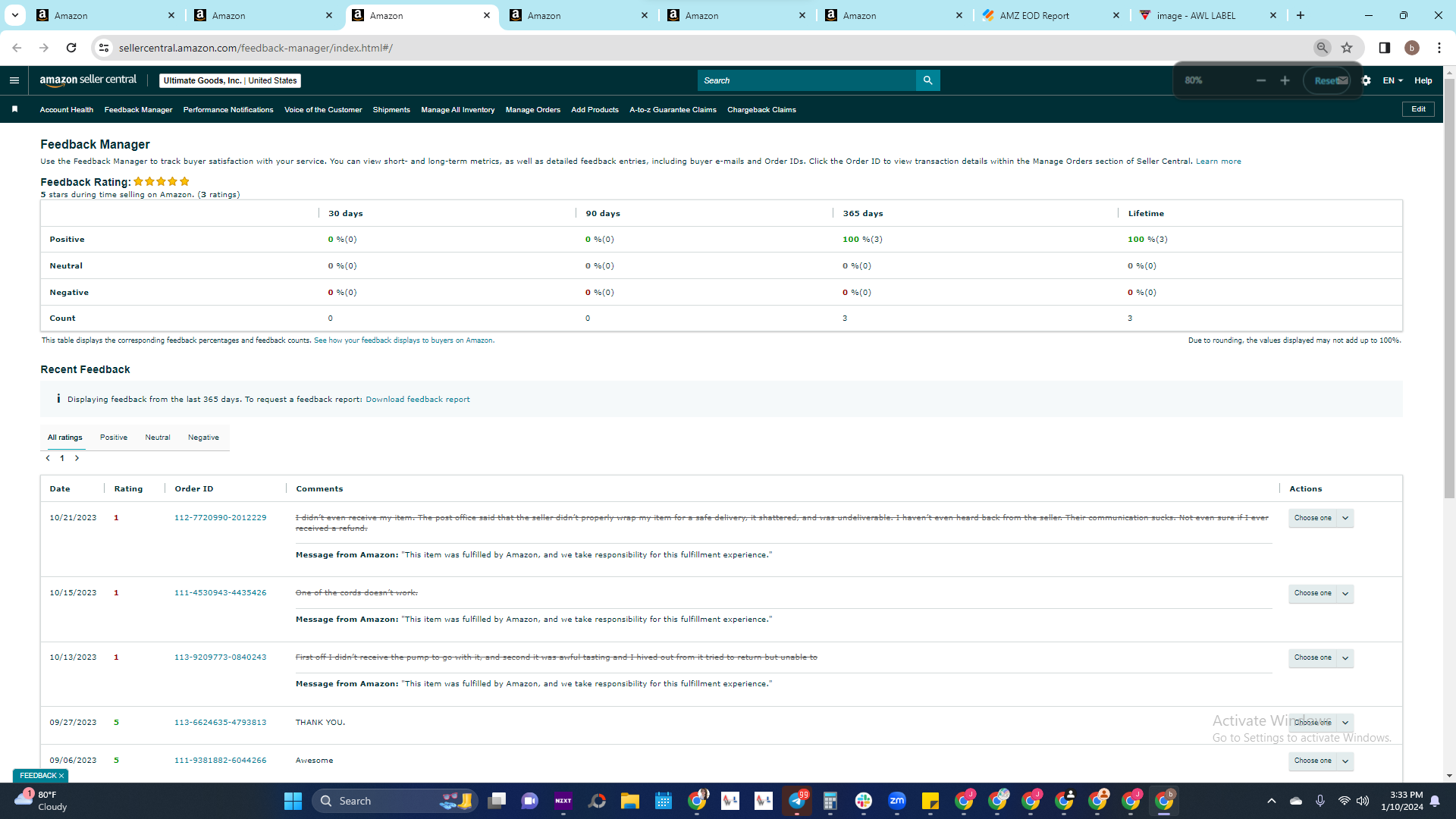Click the Learn more link

click(x=1219, y=162)
